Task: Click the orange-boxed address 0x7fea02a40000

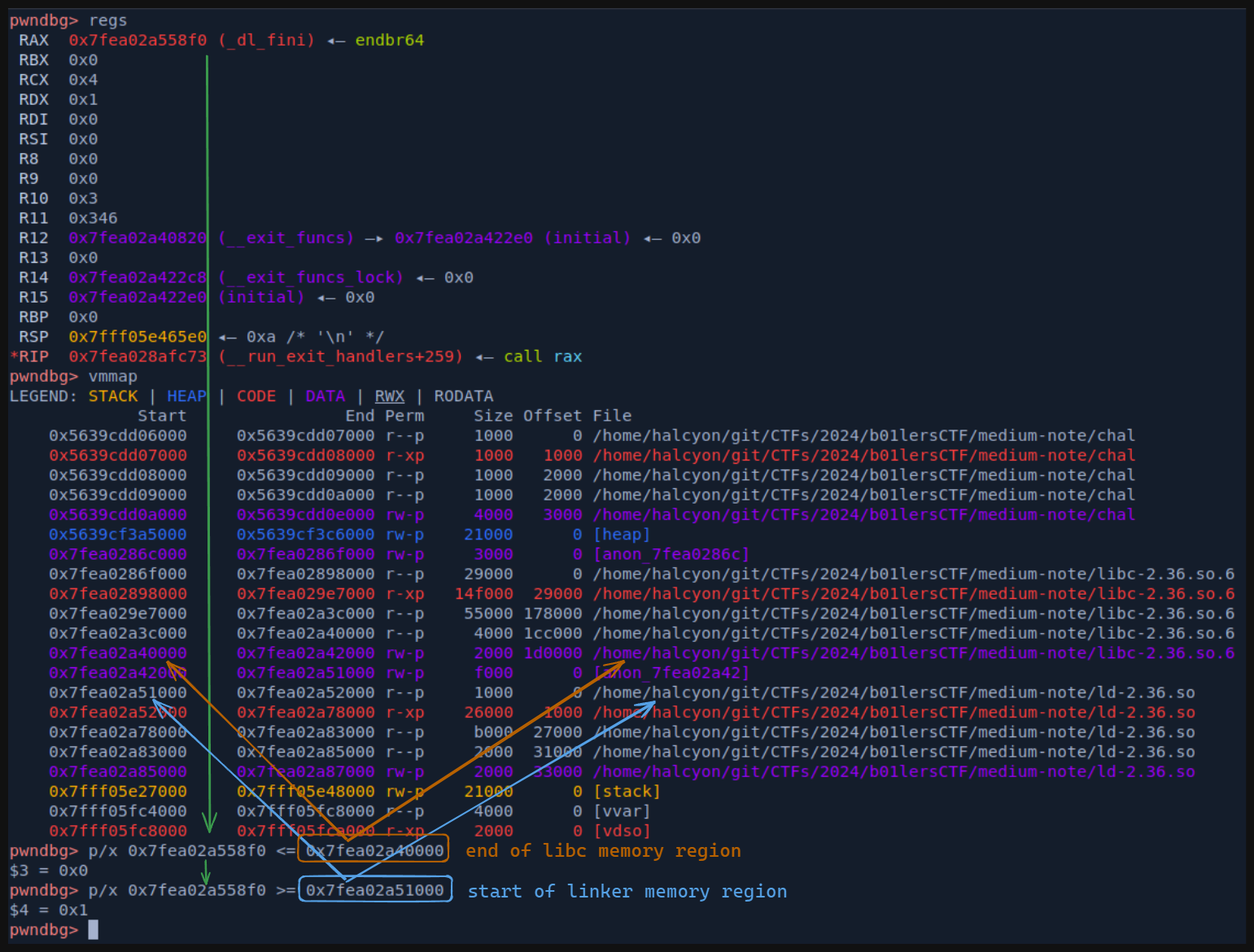Action: (374, 850)
